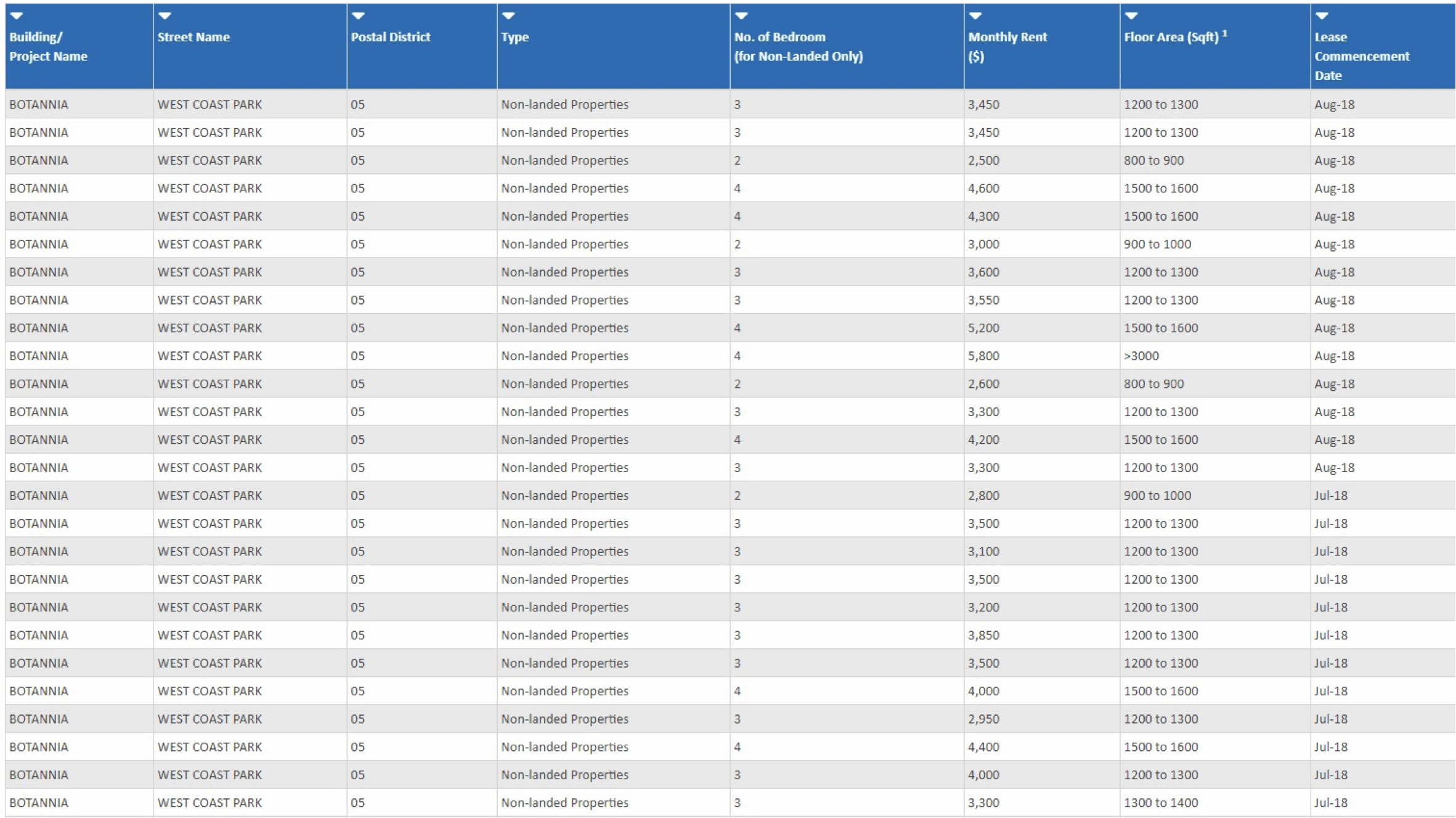Open the Floor Area (Sqft) column dropdown arrow
Screen dimensions: 1456x818
tap(1131, 16)
